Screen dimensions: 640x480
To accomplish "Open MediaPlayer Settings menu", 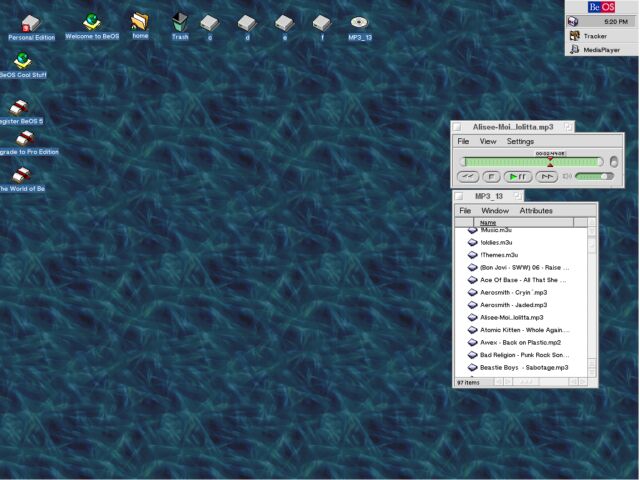I will coord(520,141).
